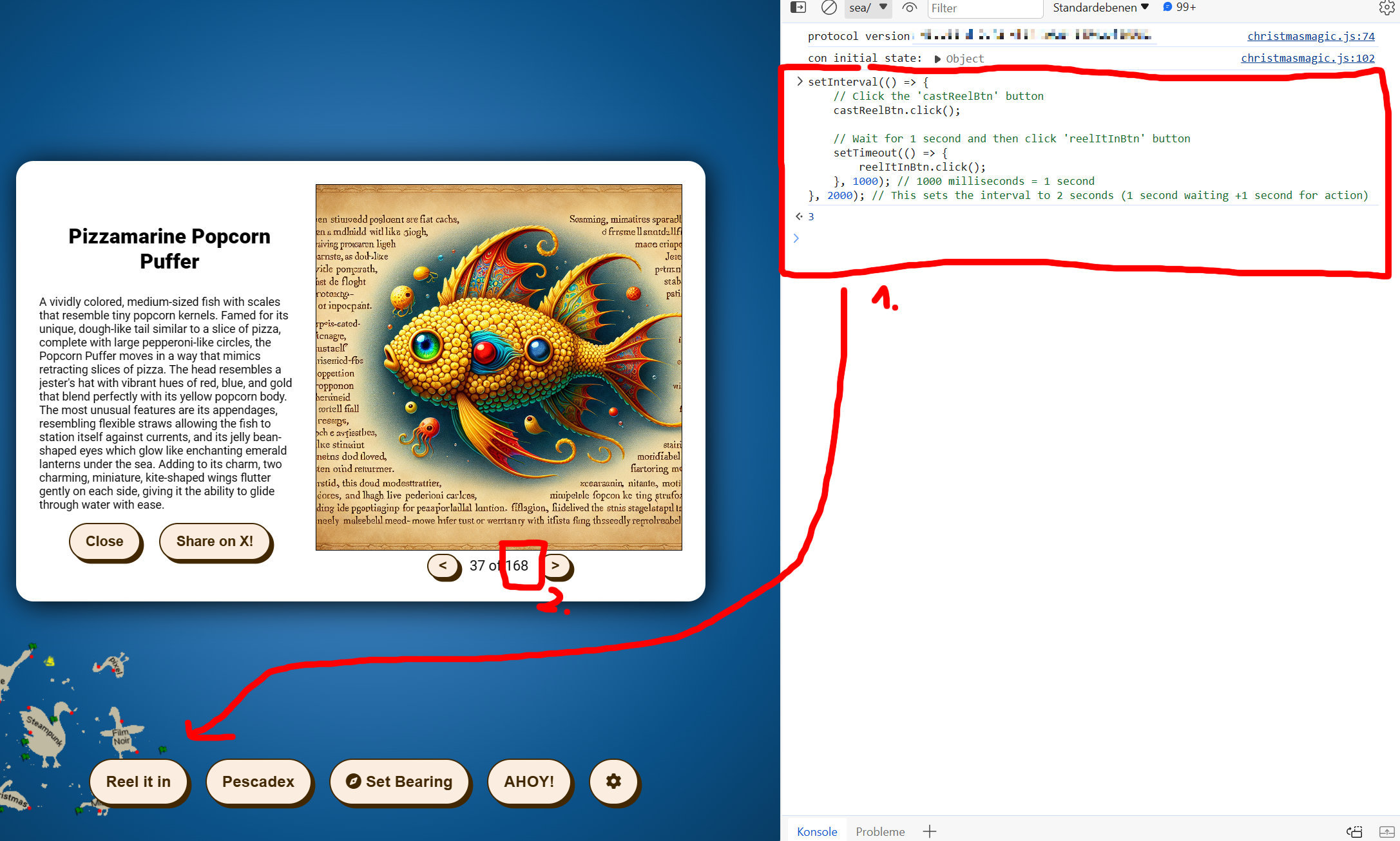
Task: Click the 99+ issues message icon
Action: tap(1167, 7)
